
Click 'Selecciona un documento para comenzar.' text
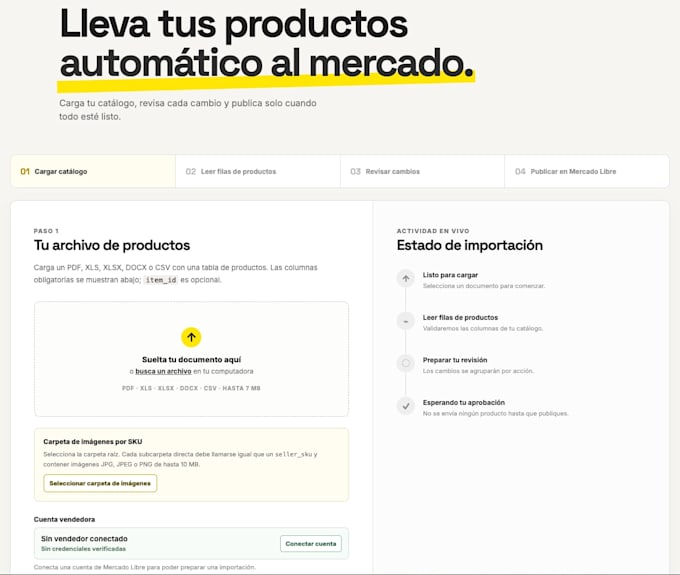[484, 286]
